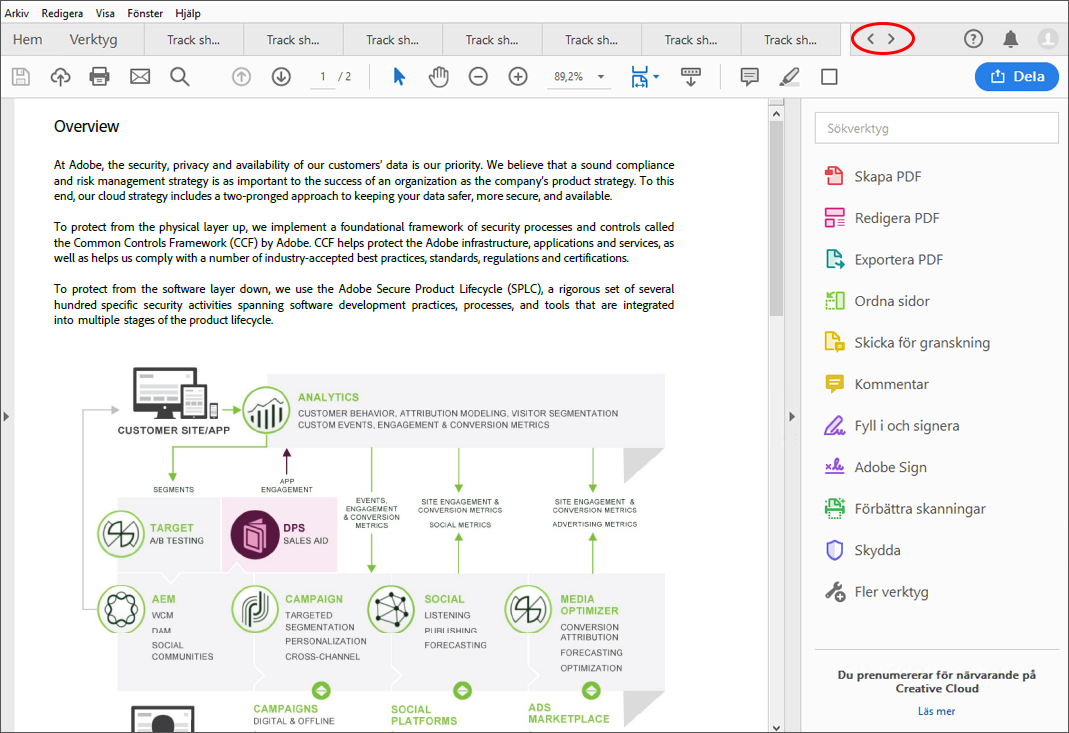Select the last Track sh... tab
1069x733 pixels.
tap(790, 40)
